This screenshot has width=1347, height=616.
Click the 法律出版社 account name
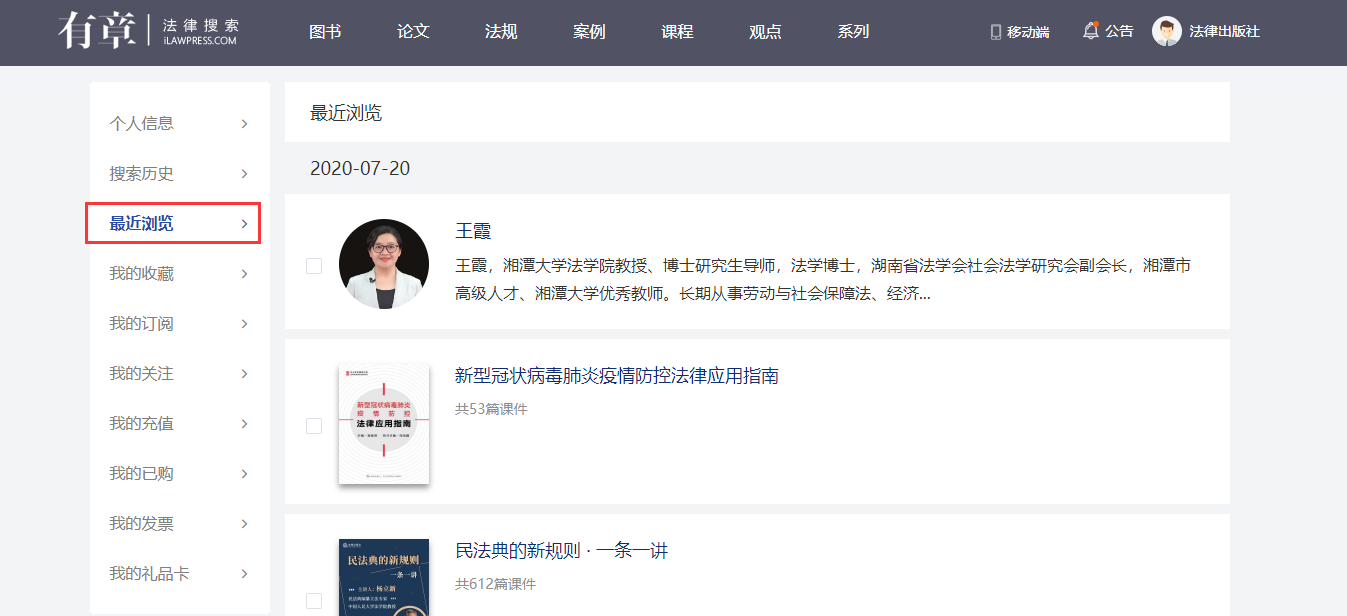pos(1224,32)
